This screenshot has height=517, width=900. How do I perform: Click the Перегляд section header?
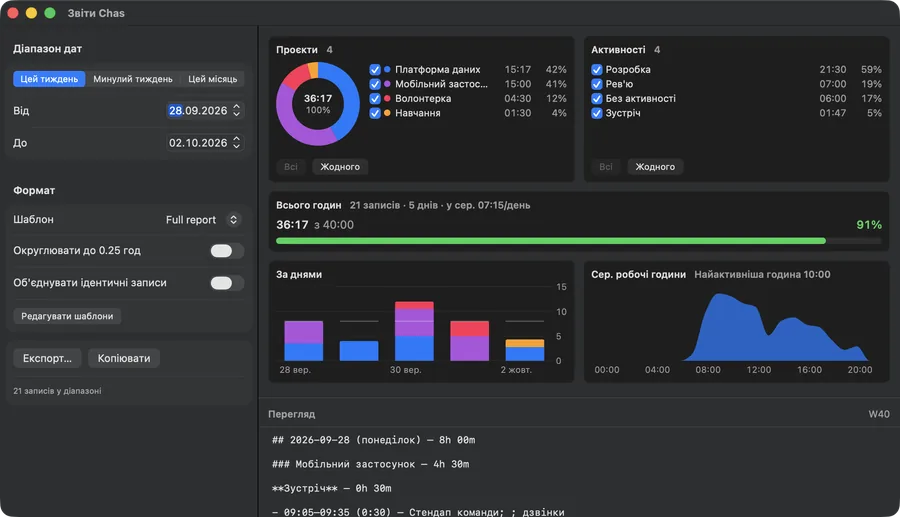tap(292, 414)
